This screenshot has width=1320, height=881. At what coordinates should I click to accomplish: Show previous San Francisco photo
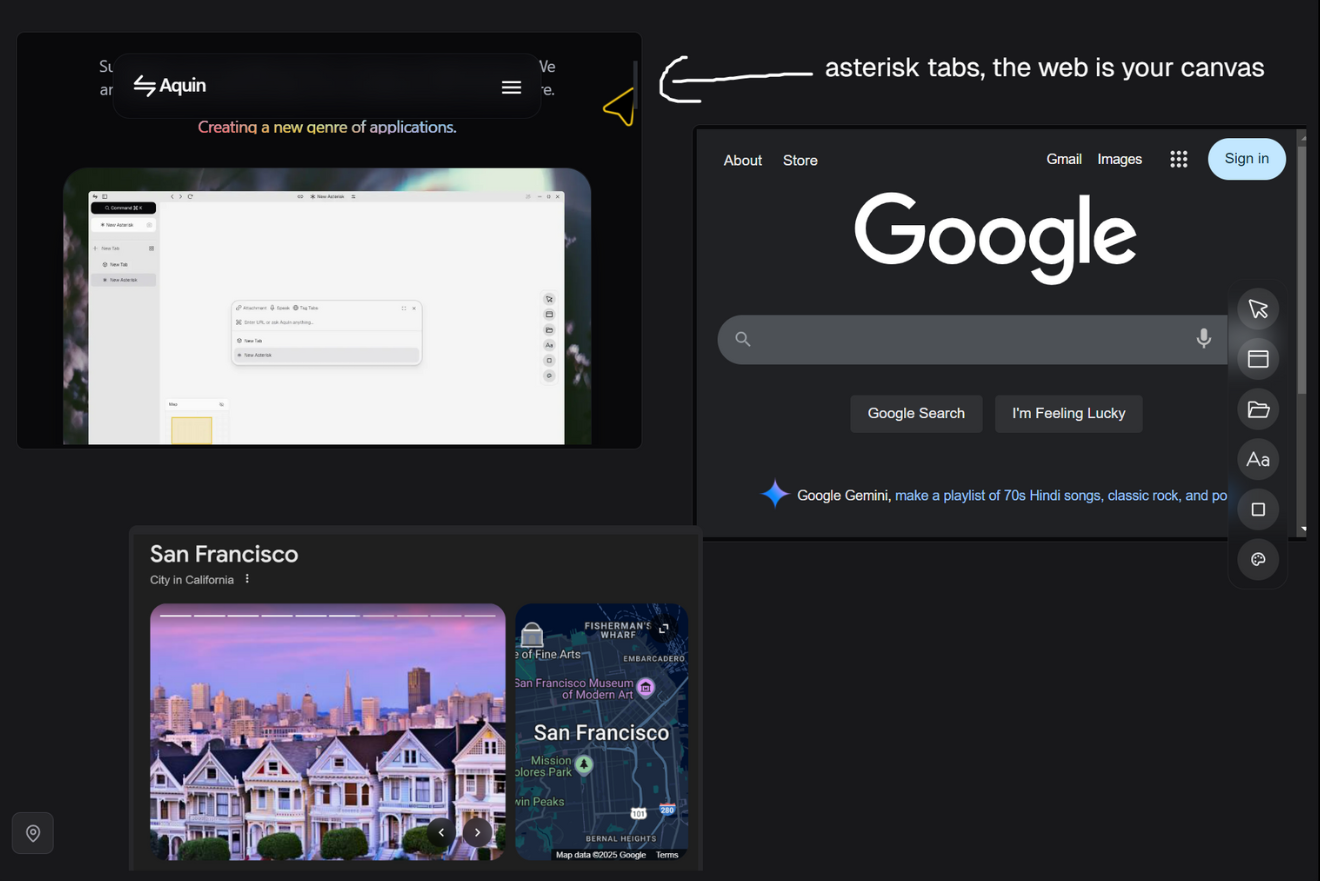tap(441, 832)
